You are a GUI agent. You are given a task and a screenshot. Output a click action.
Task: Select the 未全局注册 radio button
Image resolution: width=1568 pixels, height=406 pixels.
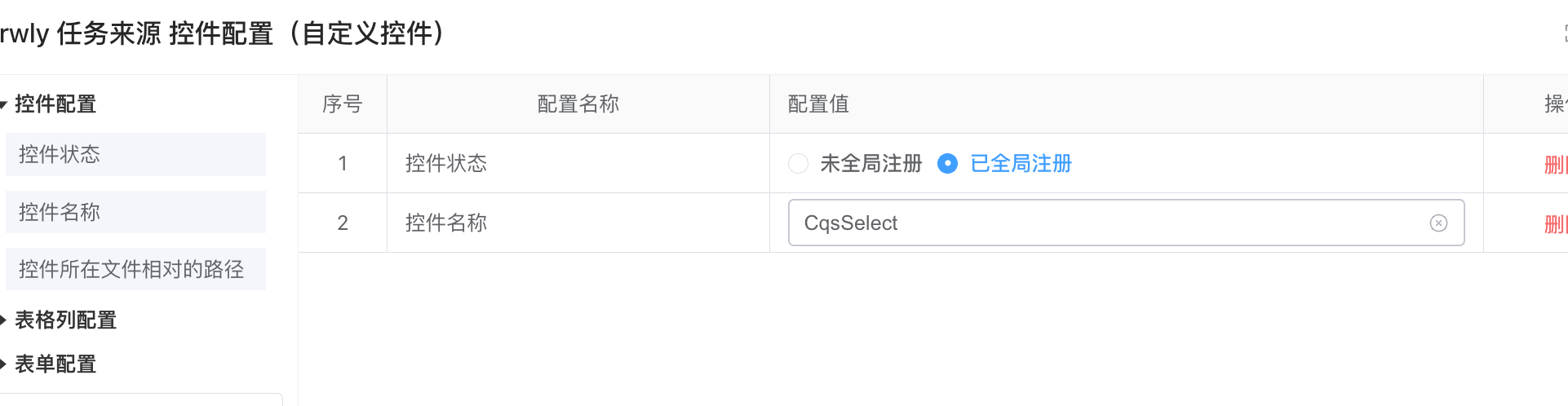tap(798, 164)
